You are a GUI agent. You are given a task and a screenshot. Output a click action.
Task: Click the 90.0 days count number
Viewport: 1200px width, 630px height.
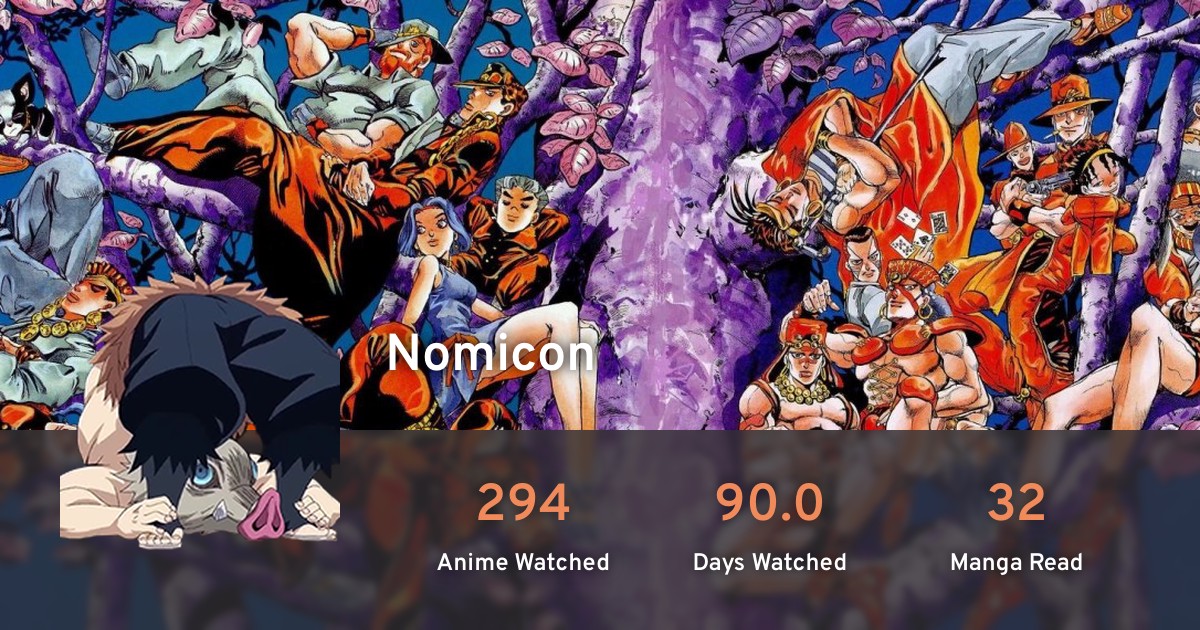pyautogui.click(x=769, y=503)
